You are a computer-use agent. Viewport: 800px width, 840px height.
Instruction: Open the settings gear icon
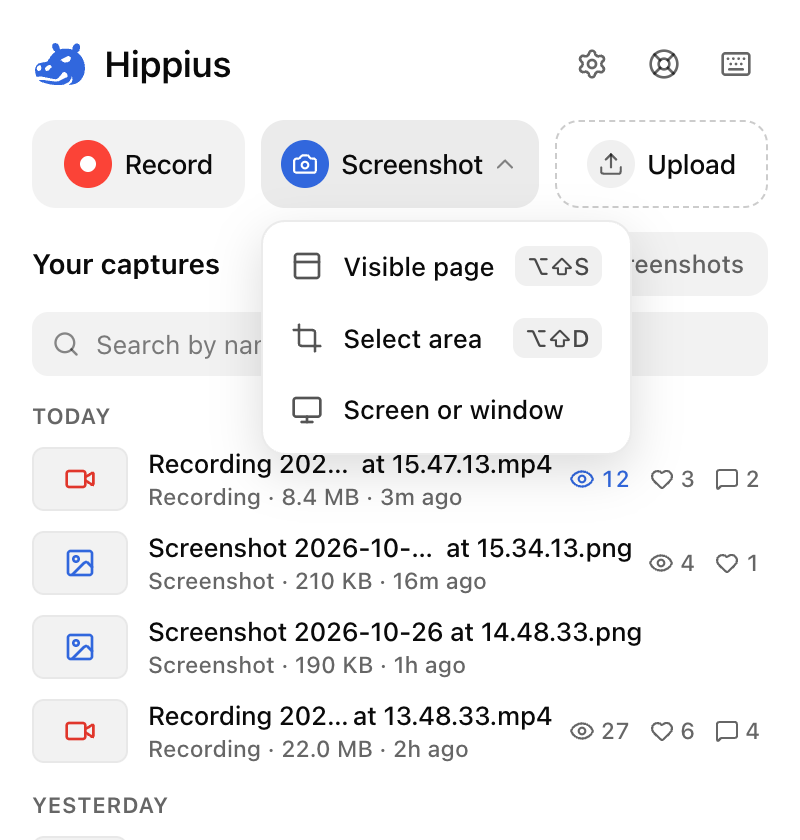[x=592, y=64]
